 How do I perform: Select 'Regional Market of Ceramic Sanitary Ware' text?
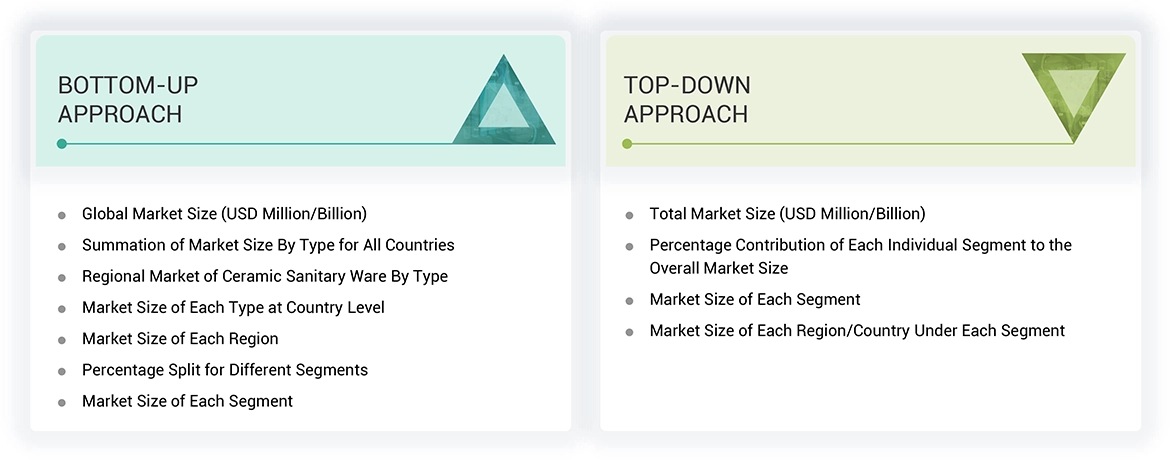click(x=265, y=276)
